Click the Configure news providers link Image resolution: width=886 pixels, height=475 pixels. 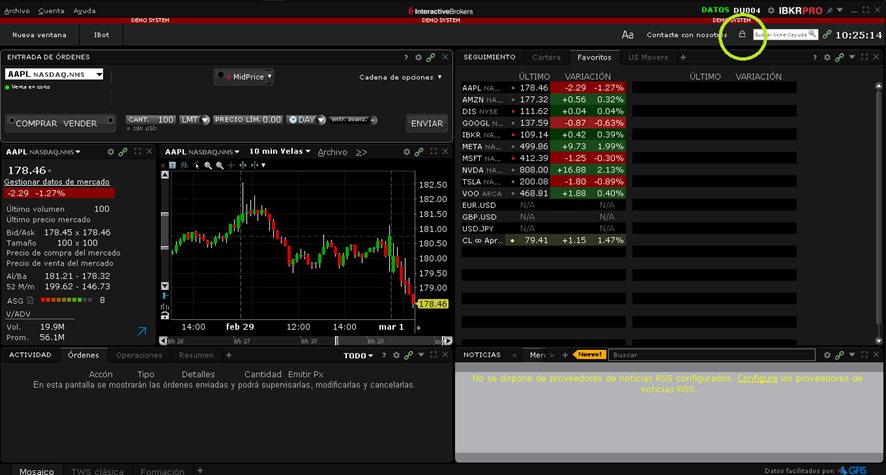pyautogui.click(x=757, y=379)
